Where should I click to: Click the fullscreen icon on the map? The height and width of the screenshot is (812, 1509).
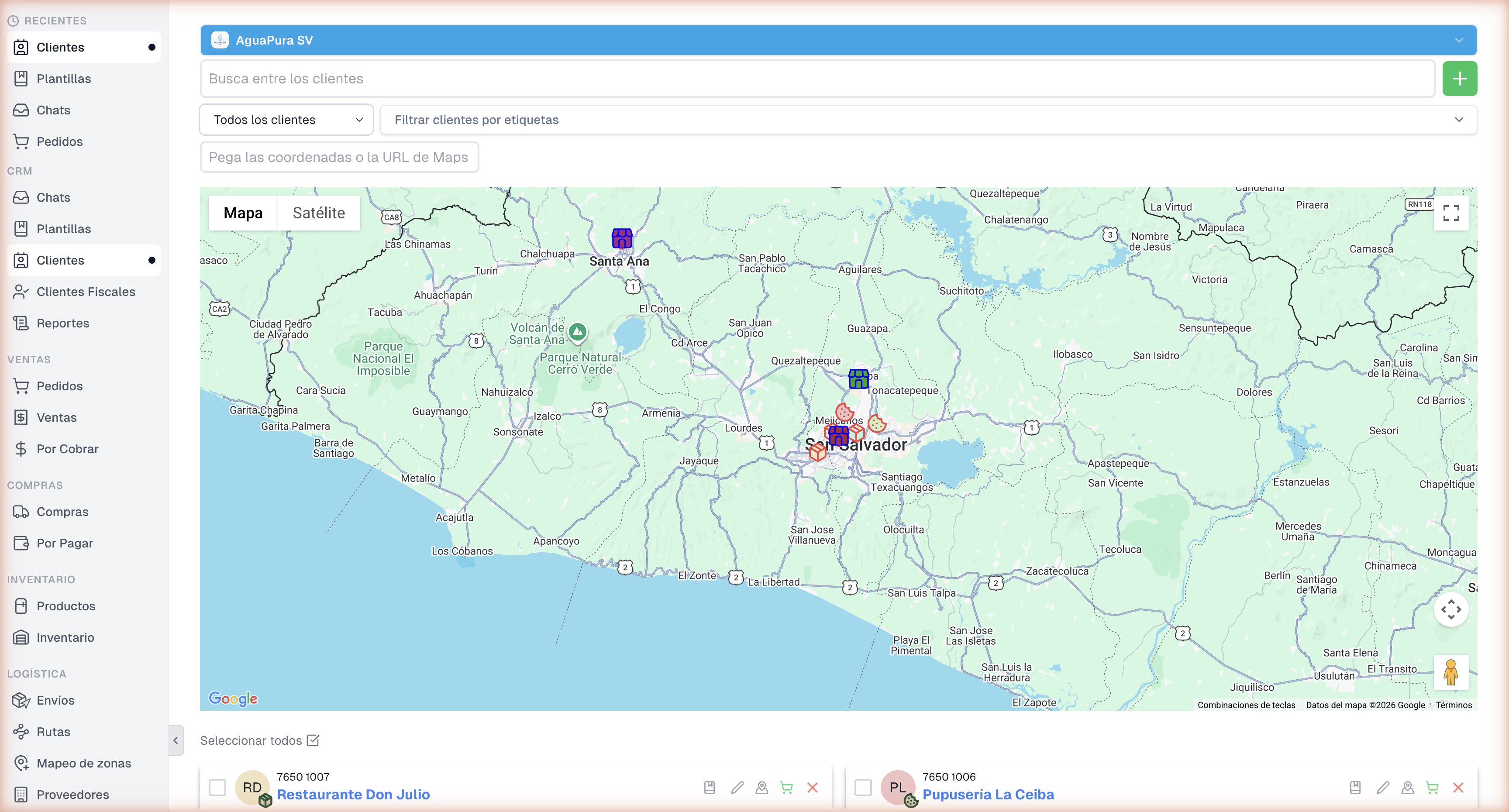[x=1452, y=213]
